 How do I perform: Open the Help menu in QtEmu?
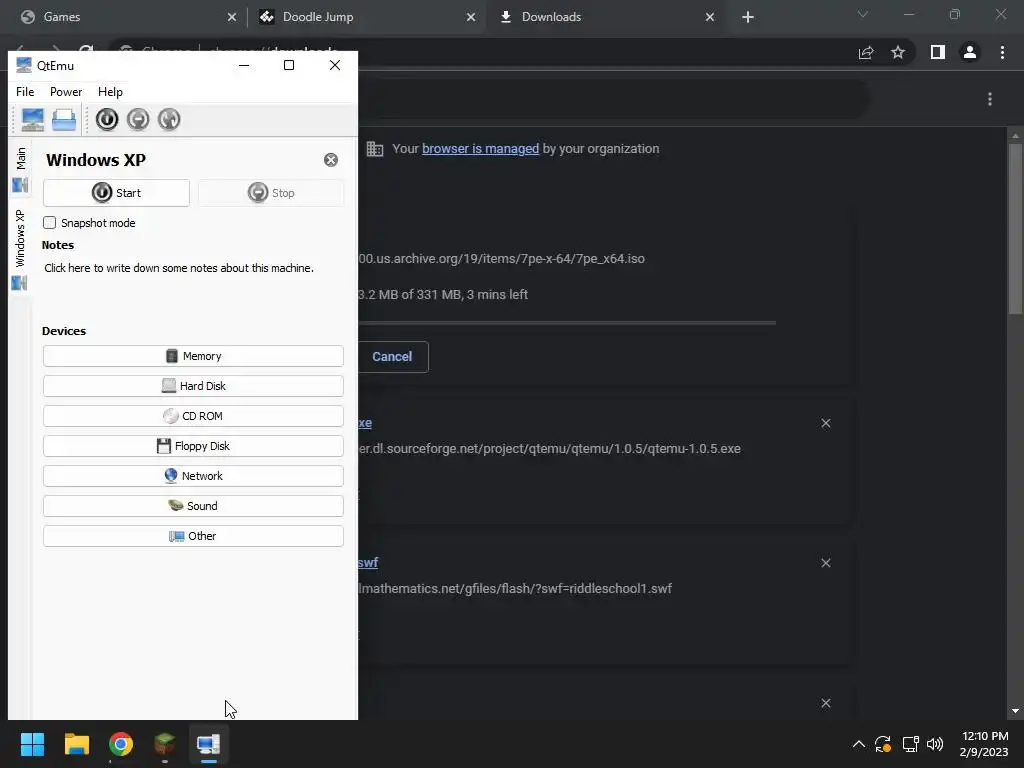click(x=110, y=92)
